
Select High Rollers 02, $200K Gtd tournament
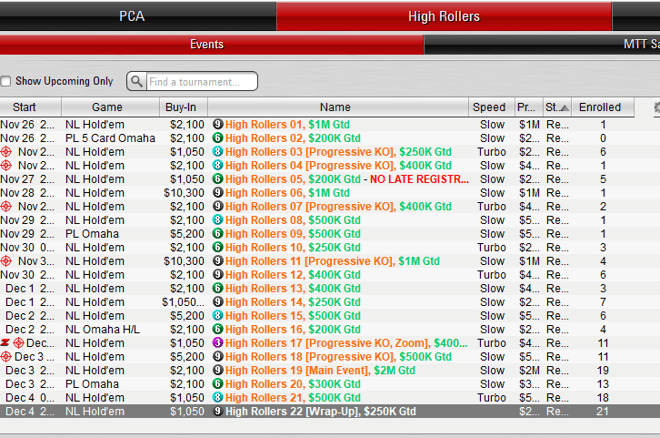click(293, 138)
